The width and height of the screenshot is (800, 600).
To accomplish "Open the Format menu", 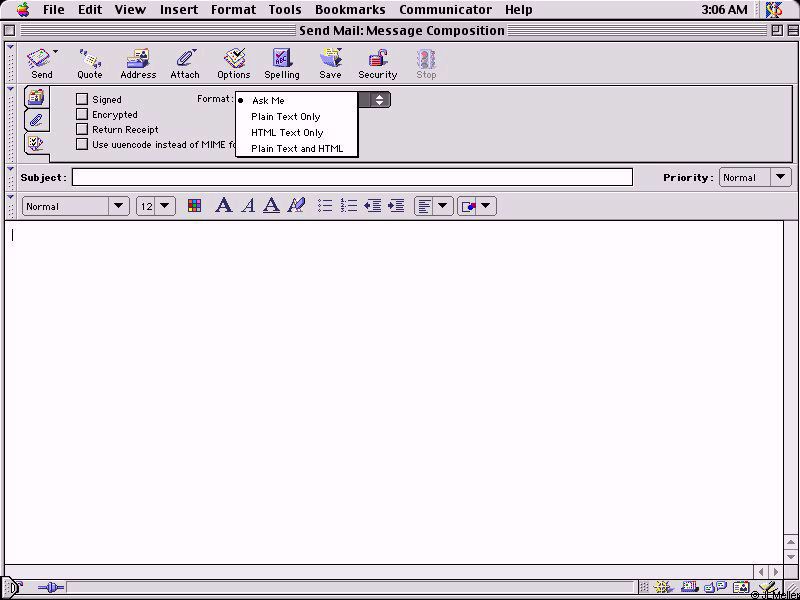I will click(x=233, y=10).
